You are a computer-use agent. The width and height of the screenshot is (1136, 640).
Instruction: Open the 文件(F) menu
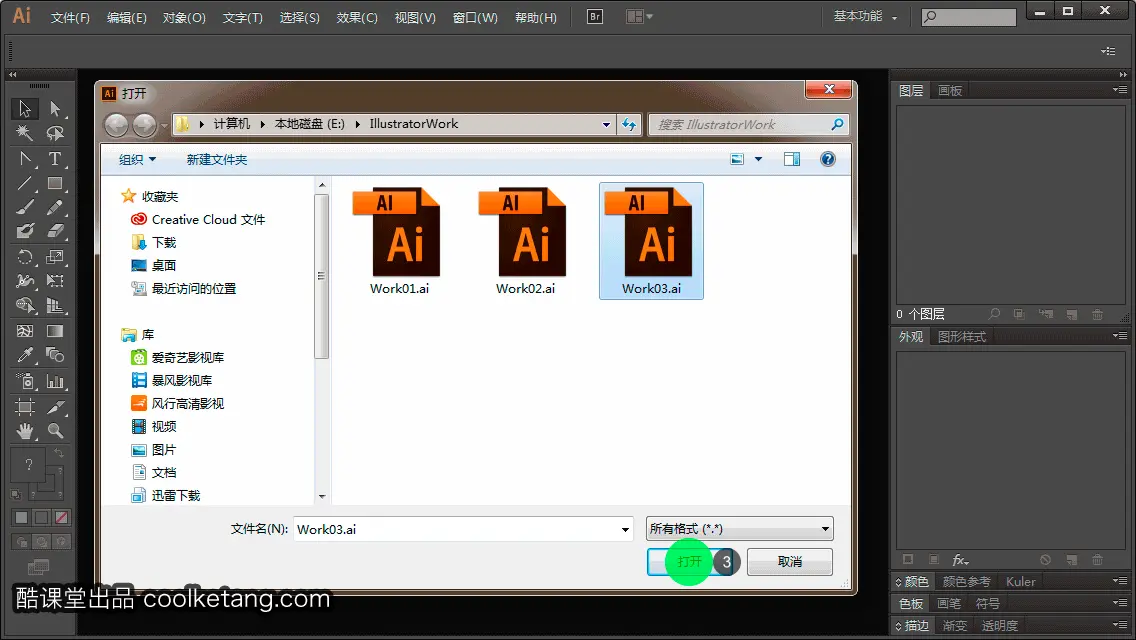70,17
